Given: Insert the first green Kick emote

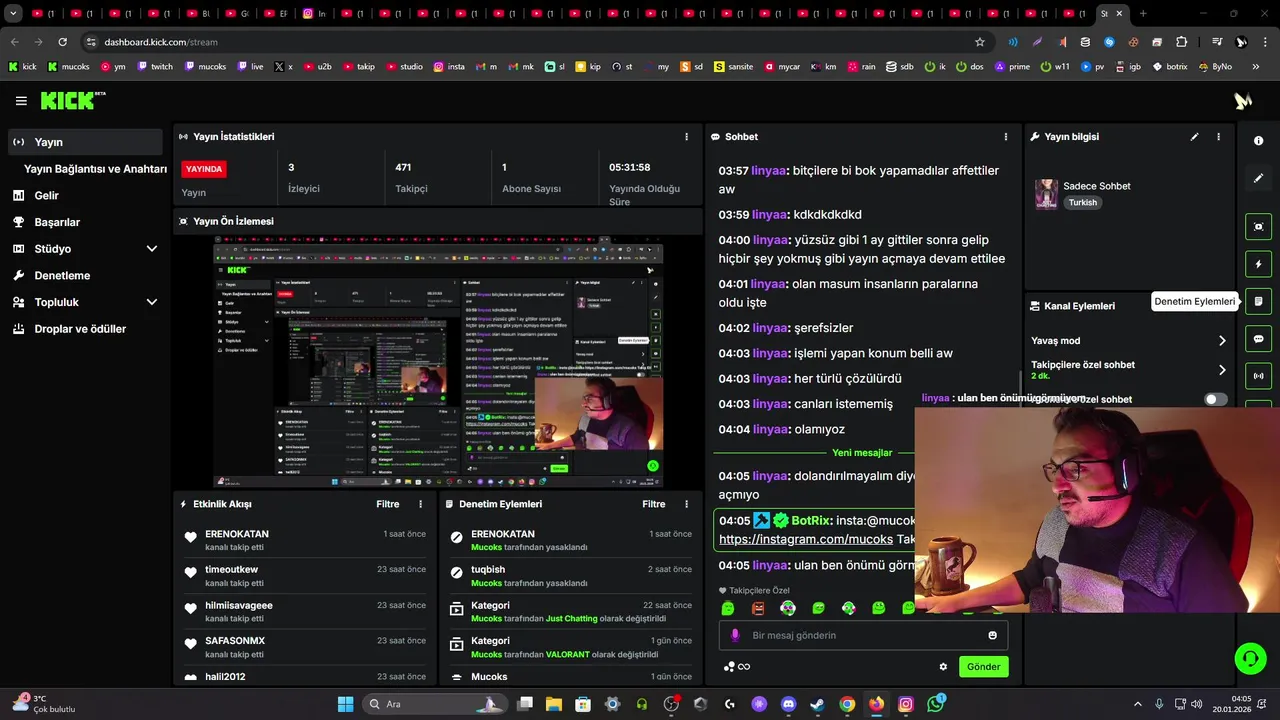Looking at the screenshot, I should click(728, 608).
